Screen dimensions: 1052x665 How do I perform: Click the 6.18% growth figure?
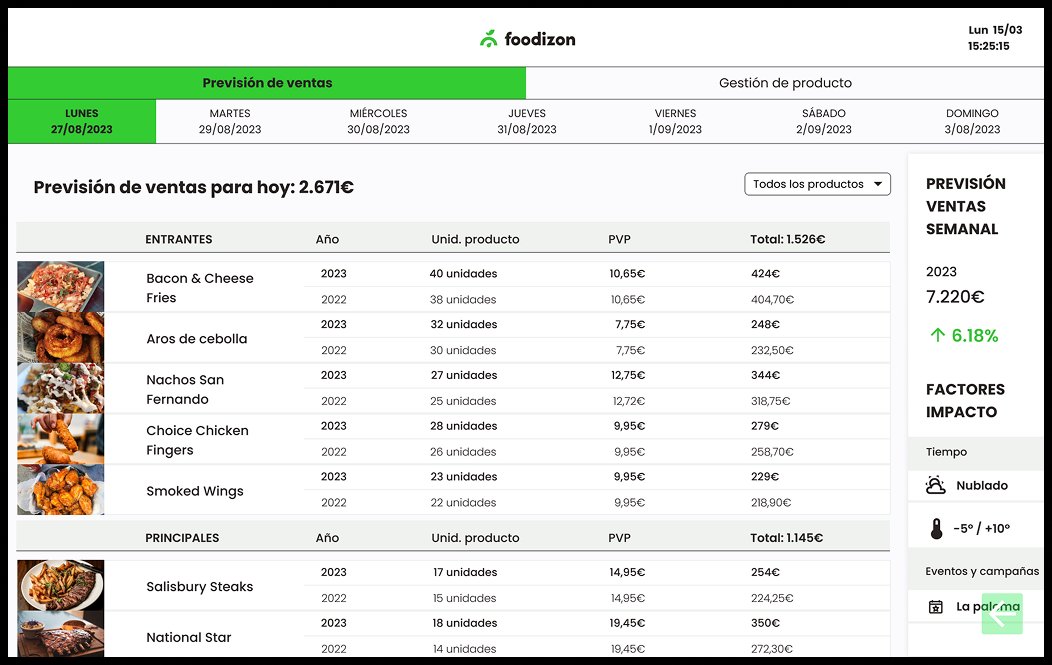tap(975, 336)
